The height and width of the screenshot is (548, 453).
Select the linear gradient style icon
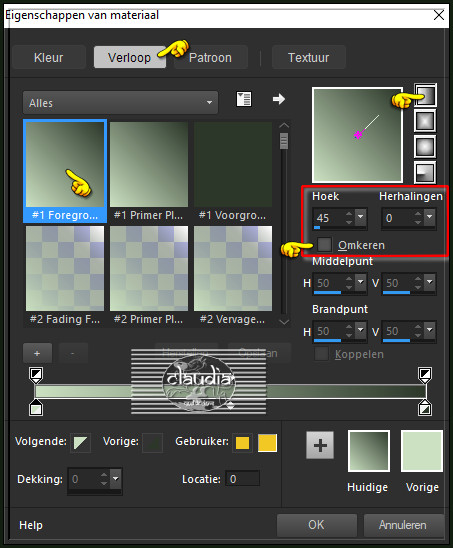(x=425, y=95)
